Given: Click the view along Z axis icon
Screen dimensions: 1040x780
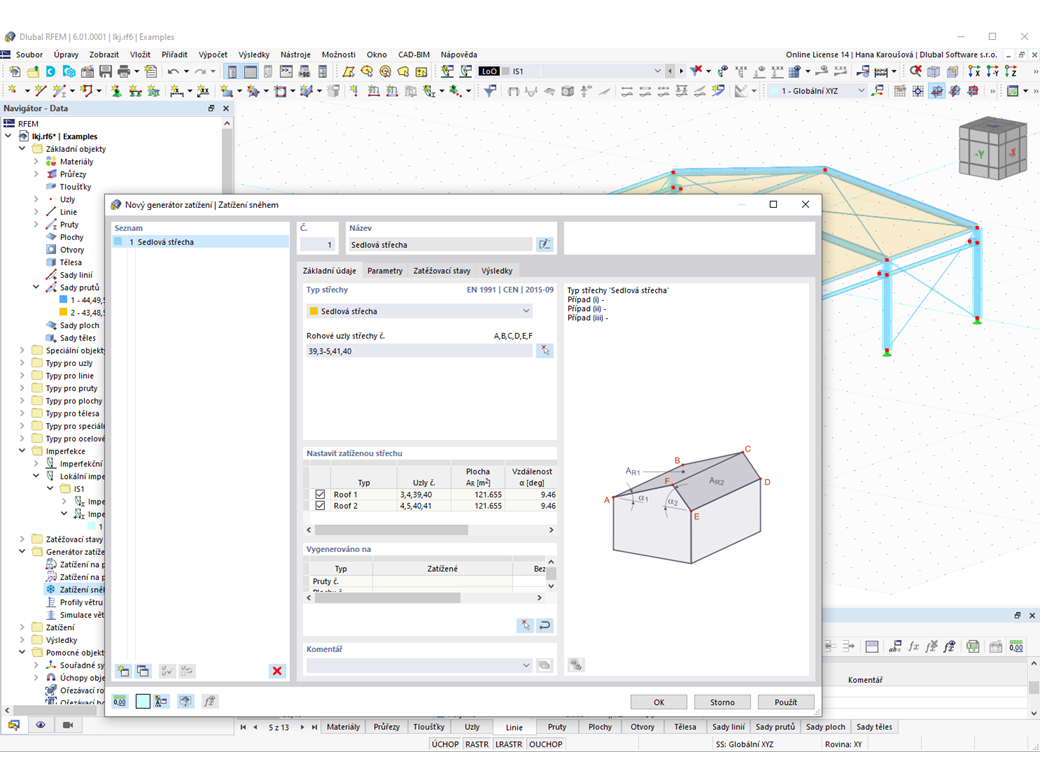Looking at the screenshot, I should [1010, 71].
